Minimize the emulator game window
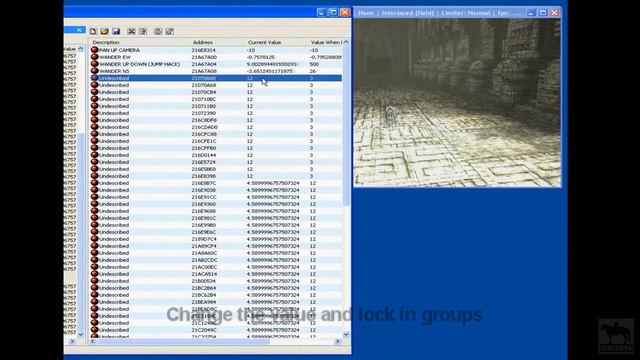The height and width of the screenshot is (360, 640). tap(531, 13)
